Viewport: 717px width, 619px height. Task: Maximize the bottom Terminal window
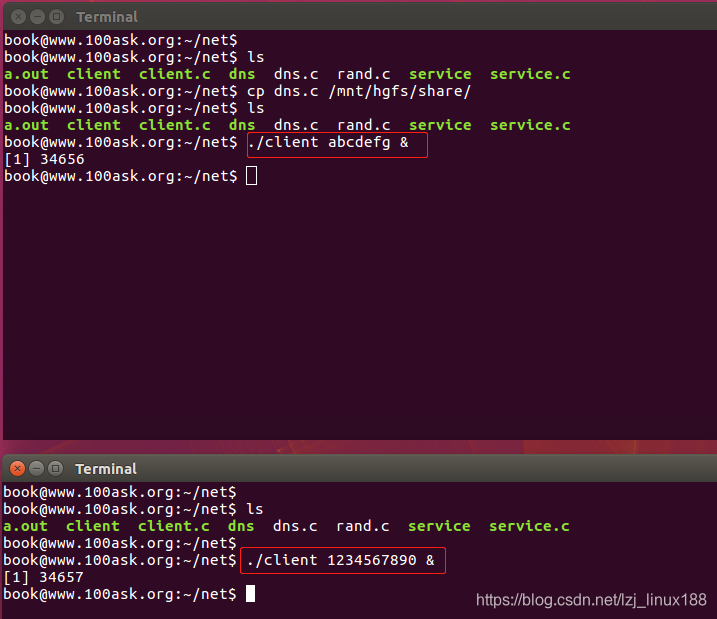point(56,469)
